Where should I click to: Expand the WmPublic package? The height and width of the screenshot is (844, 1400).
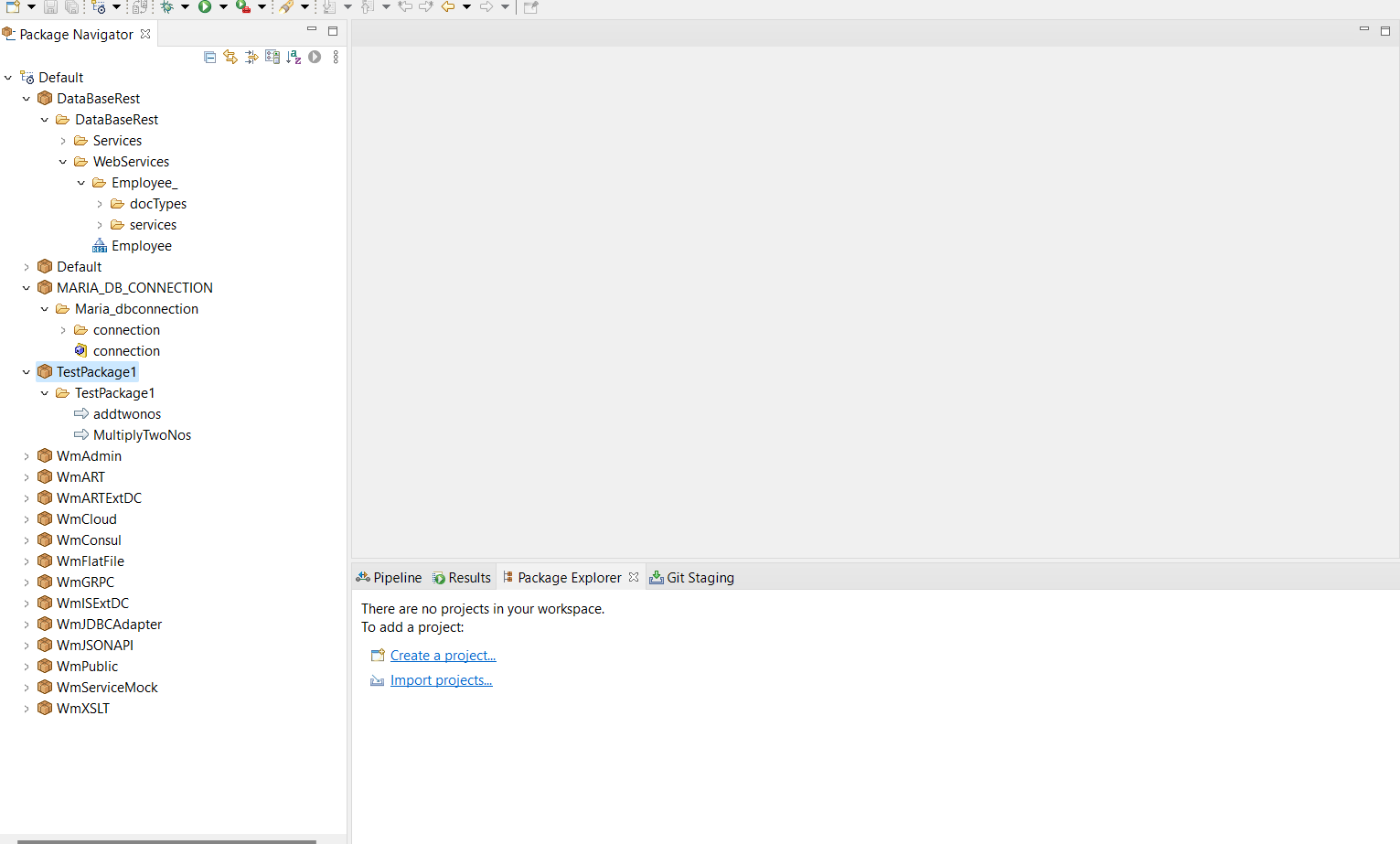[x=26, y=666]
